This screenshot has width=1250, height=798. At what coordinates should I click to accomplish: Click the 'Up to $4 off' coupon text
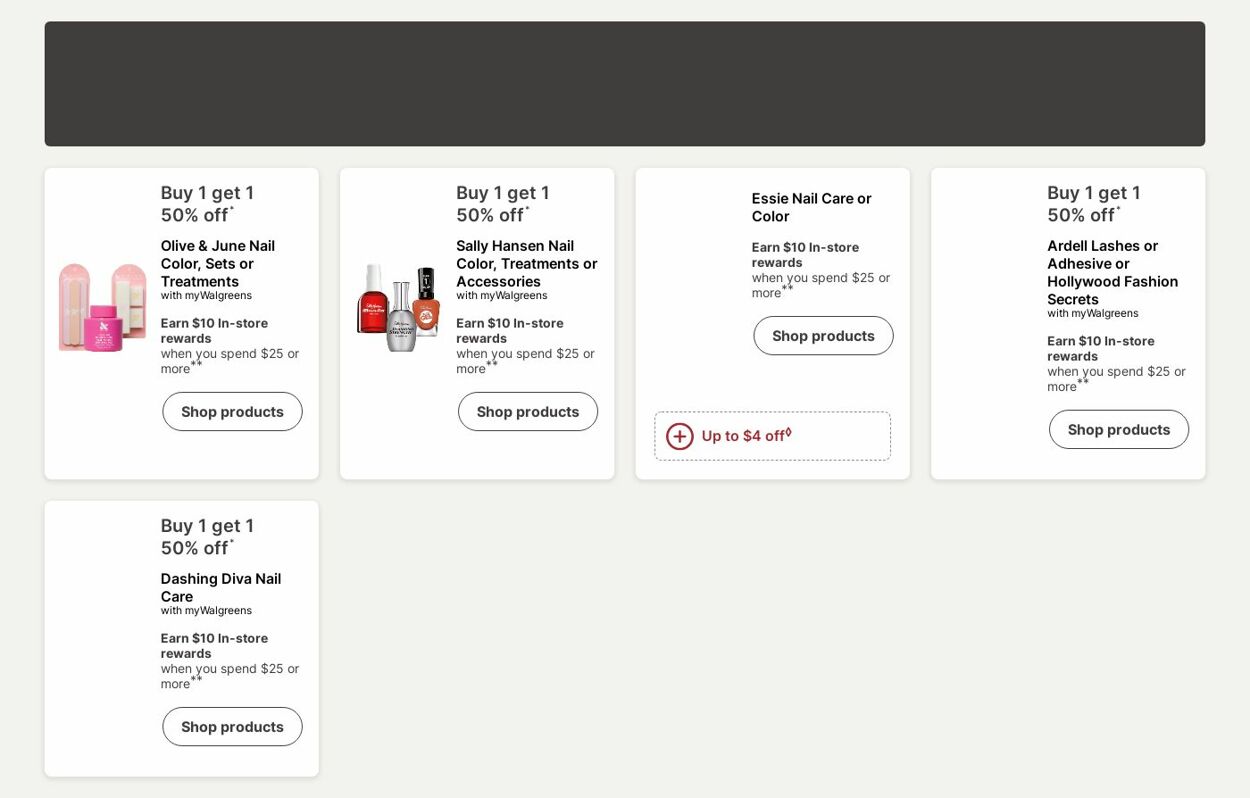(x=746, y=436)
